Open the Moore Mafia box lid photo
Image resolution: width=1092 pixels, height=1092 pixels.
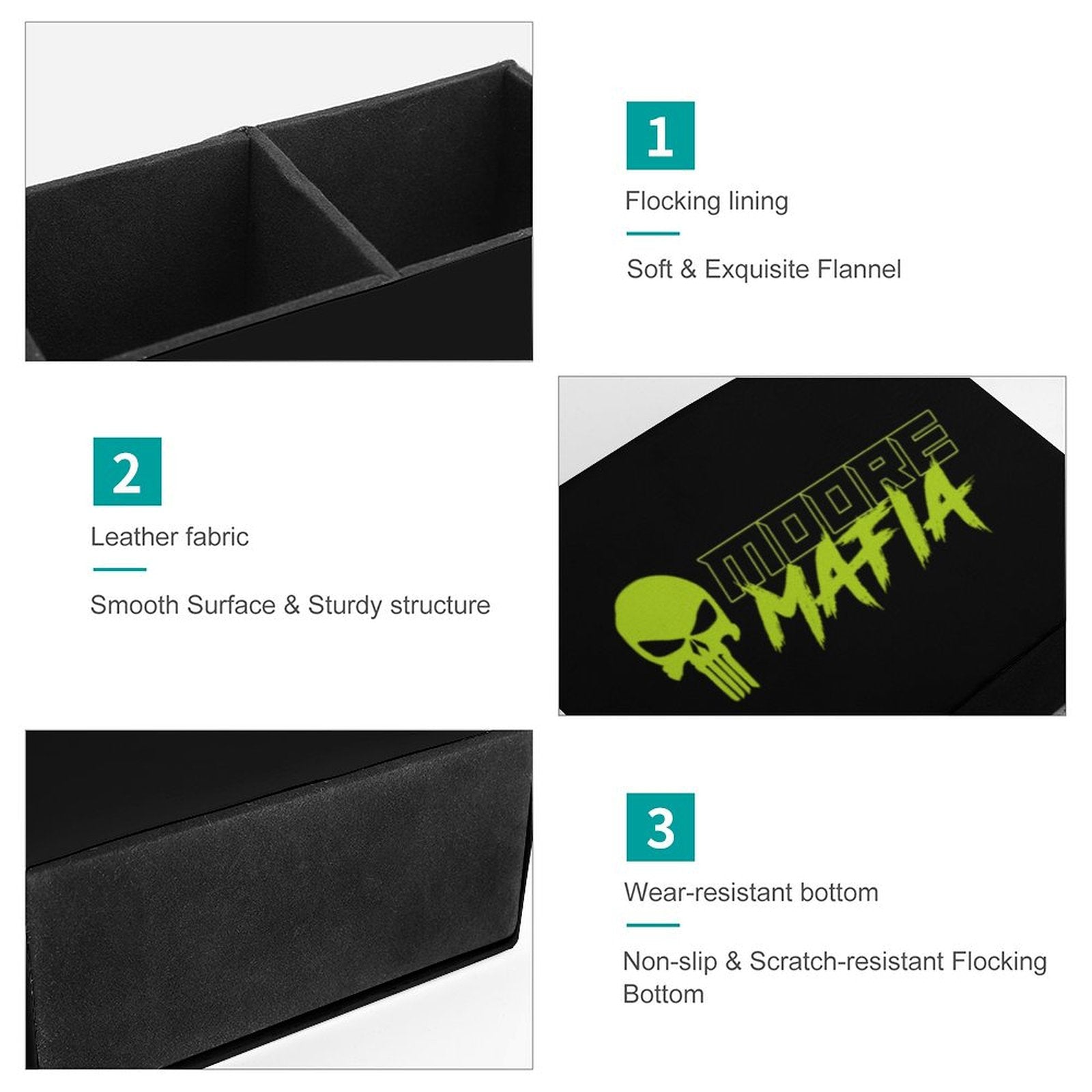(x=811, y=545)
